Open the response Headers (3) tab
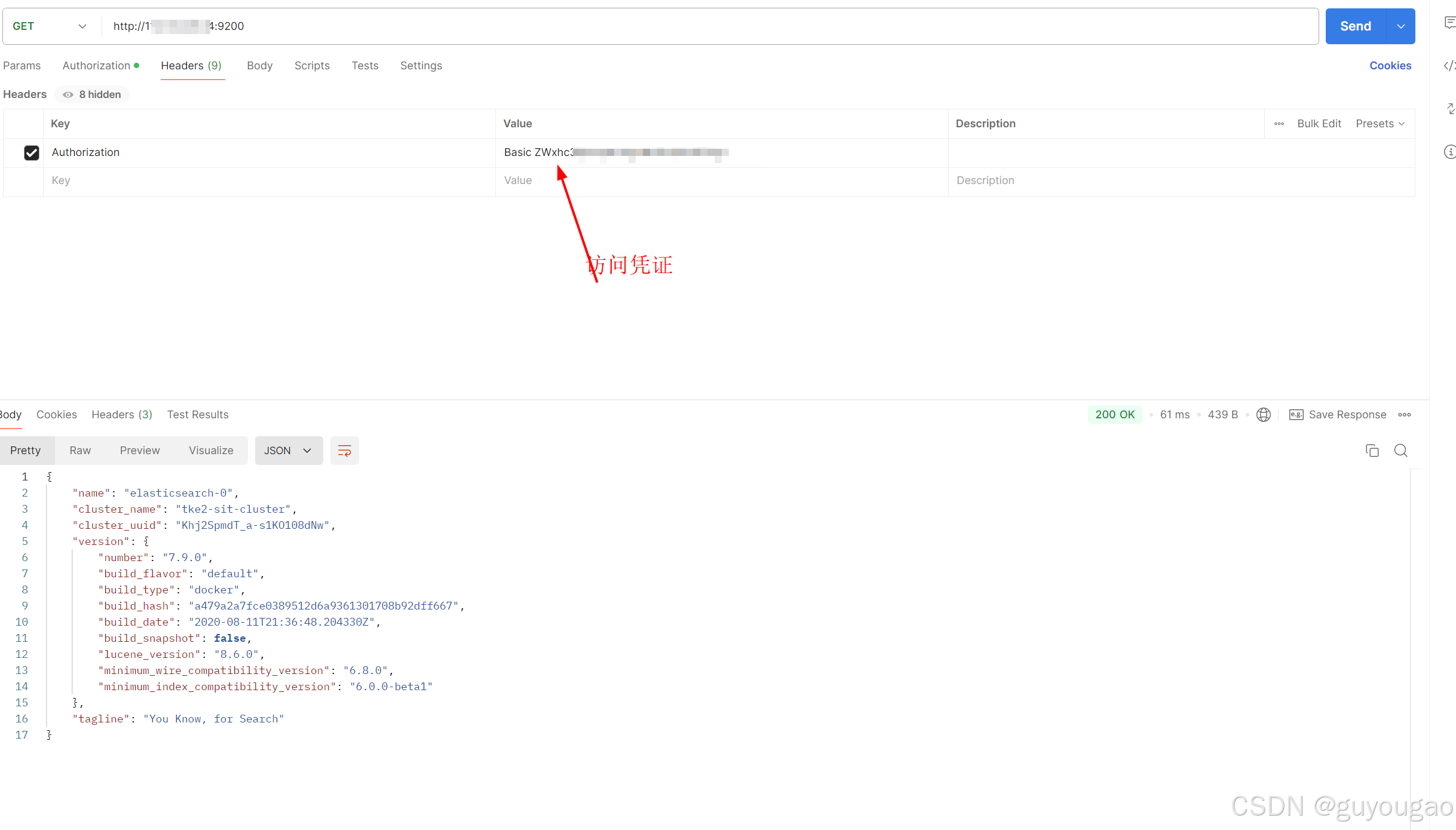This screenshot has width=1456, height=830. pos(121,415)
